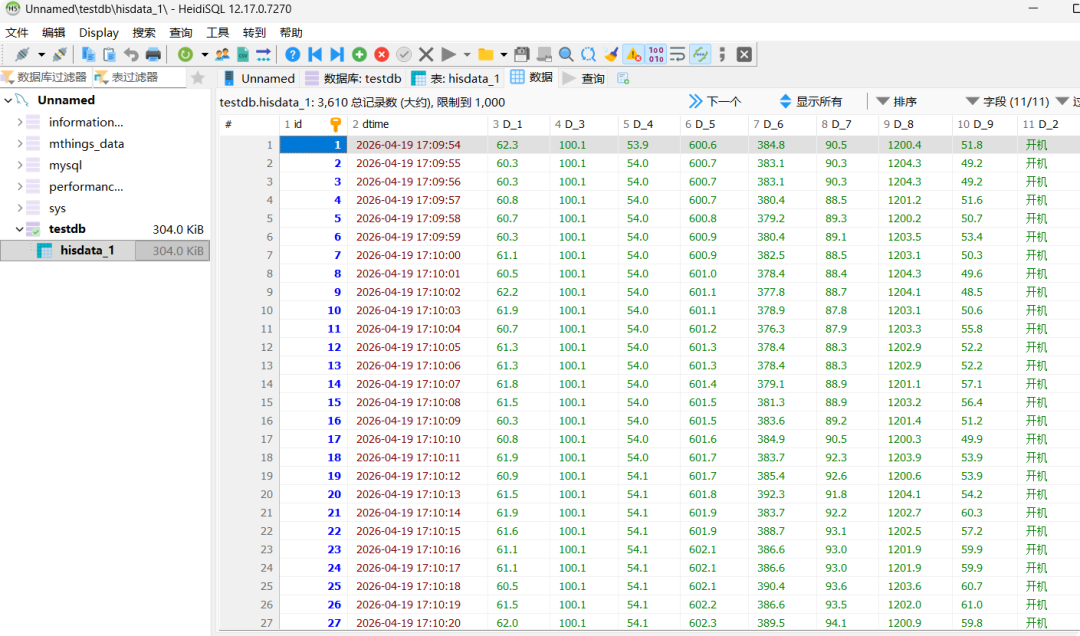Open the 工具 menu
This screenshot has height=636, width=1080.
point(217,32)
